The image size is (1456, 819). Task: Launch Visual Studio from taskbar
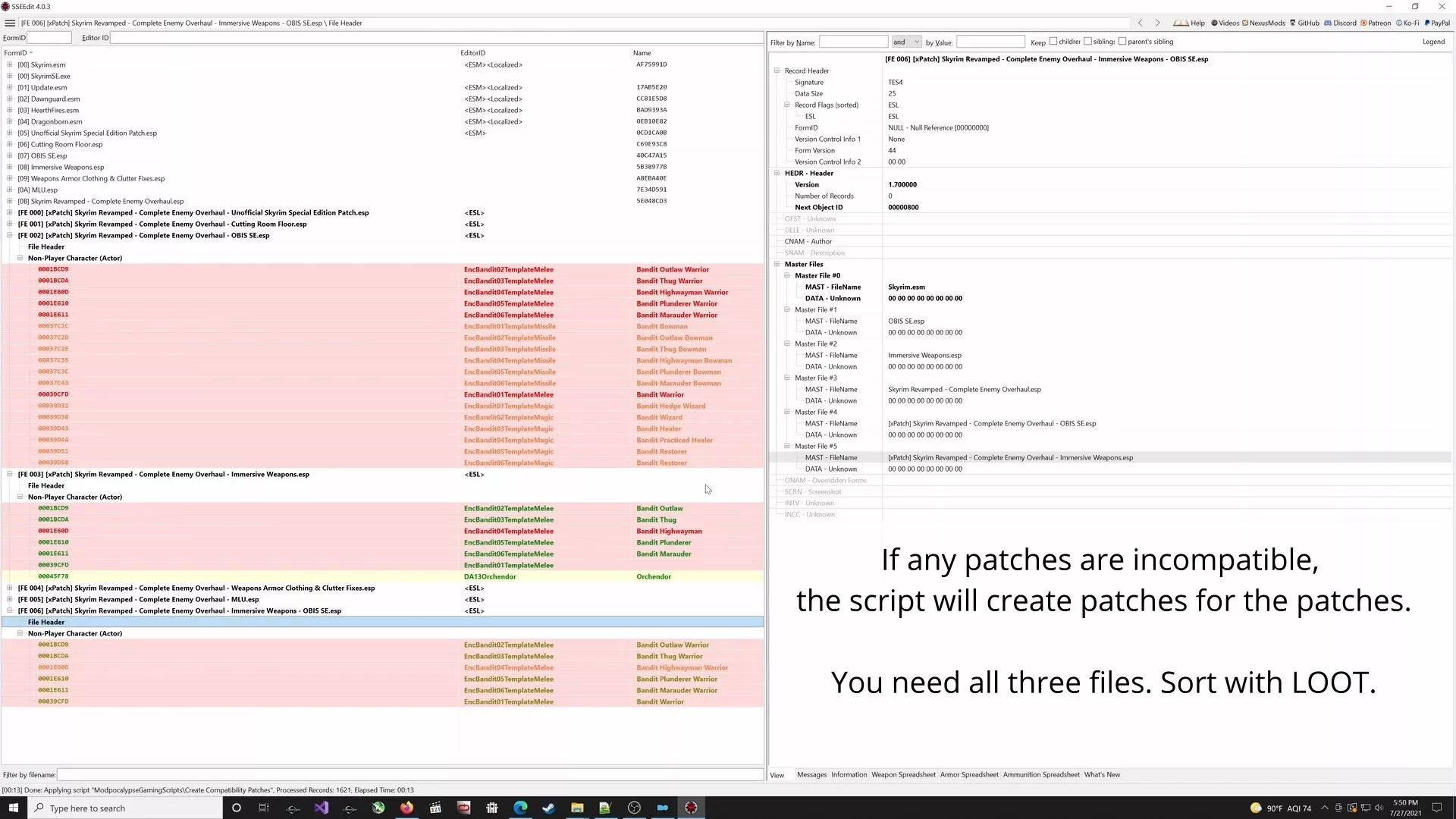[322, 808]
